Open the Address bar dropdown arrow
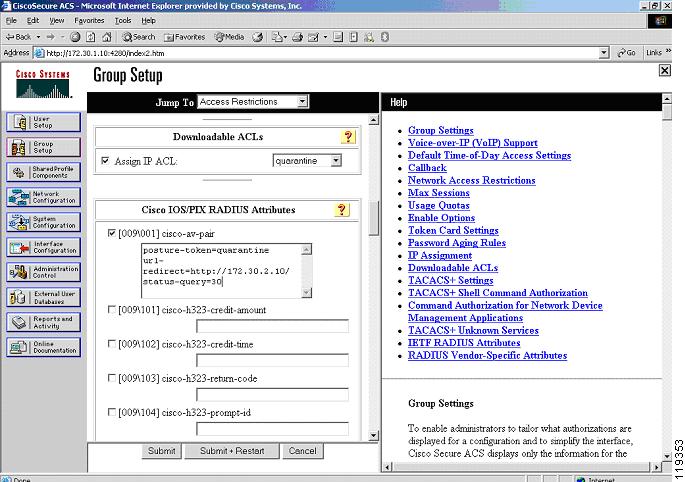This screenshot has height=482, width=685. 604,53
